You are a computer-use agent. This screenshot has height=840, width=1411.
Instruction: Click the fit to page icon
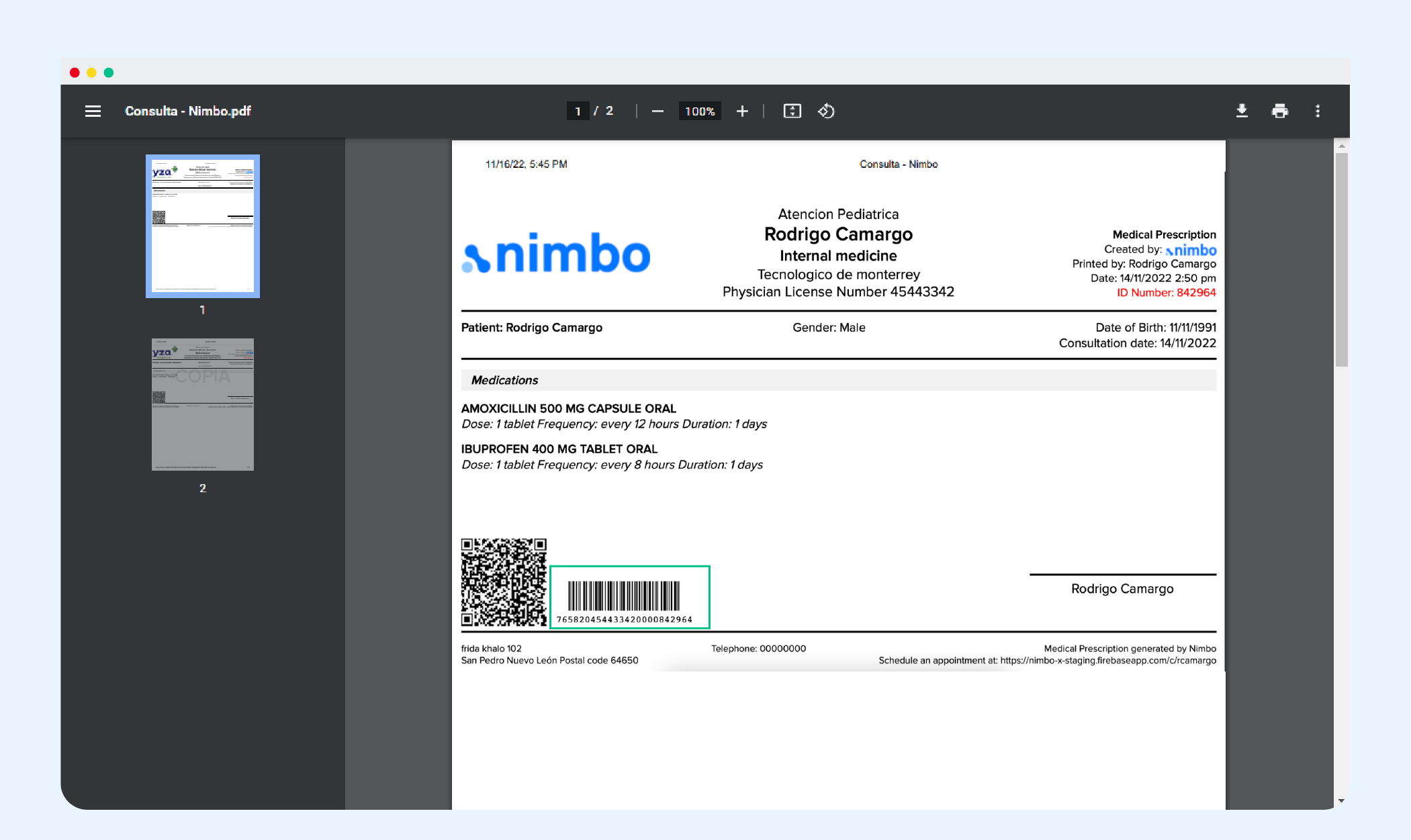[792, 111]
